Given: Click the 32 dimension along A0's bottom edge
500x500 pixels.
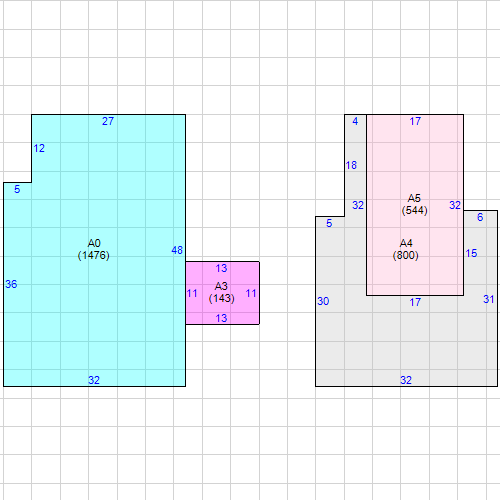Looking at the screenshot, I should click(94, 380).
